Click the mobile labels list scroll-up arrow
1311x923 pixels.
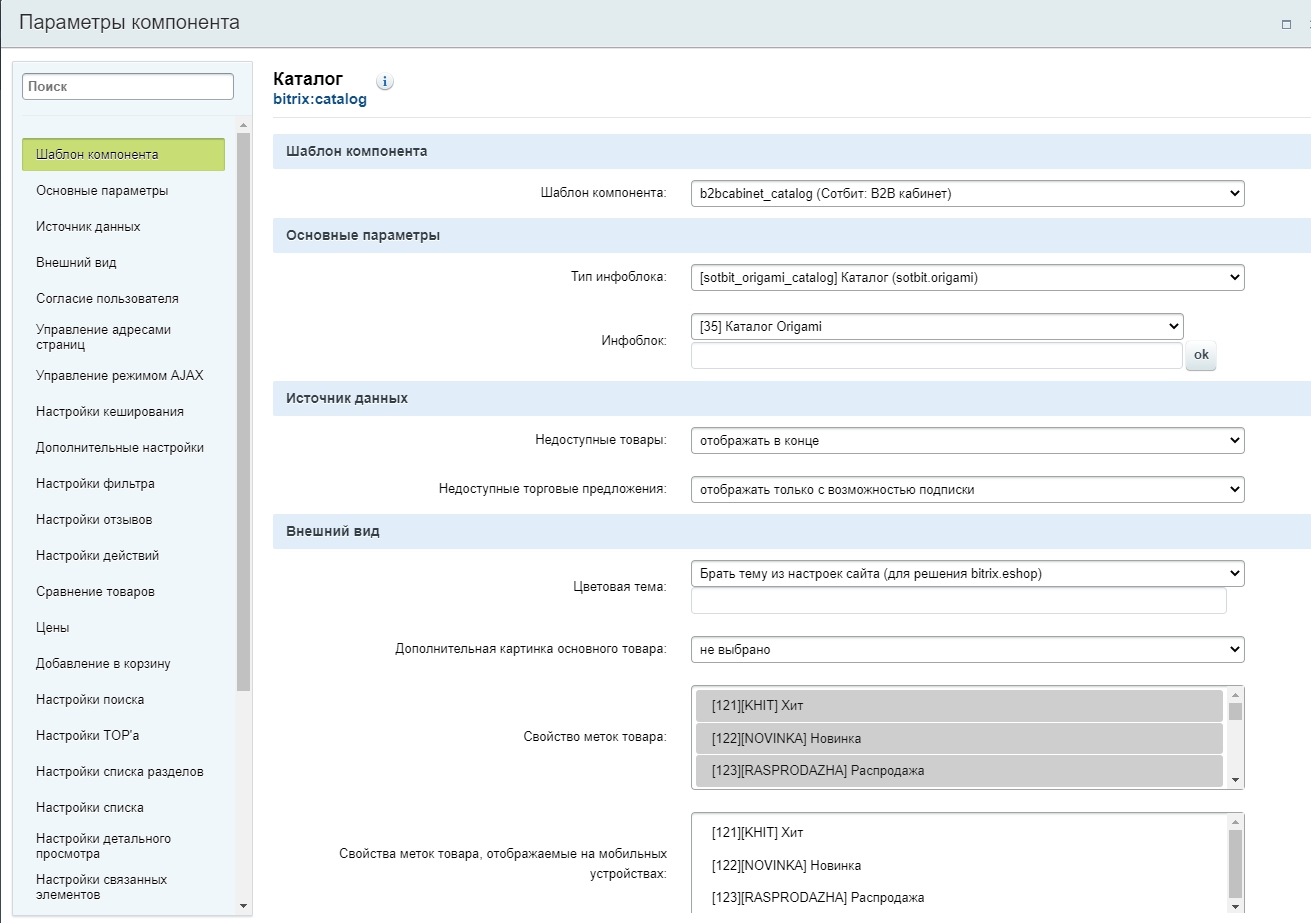[1235, 822]
